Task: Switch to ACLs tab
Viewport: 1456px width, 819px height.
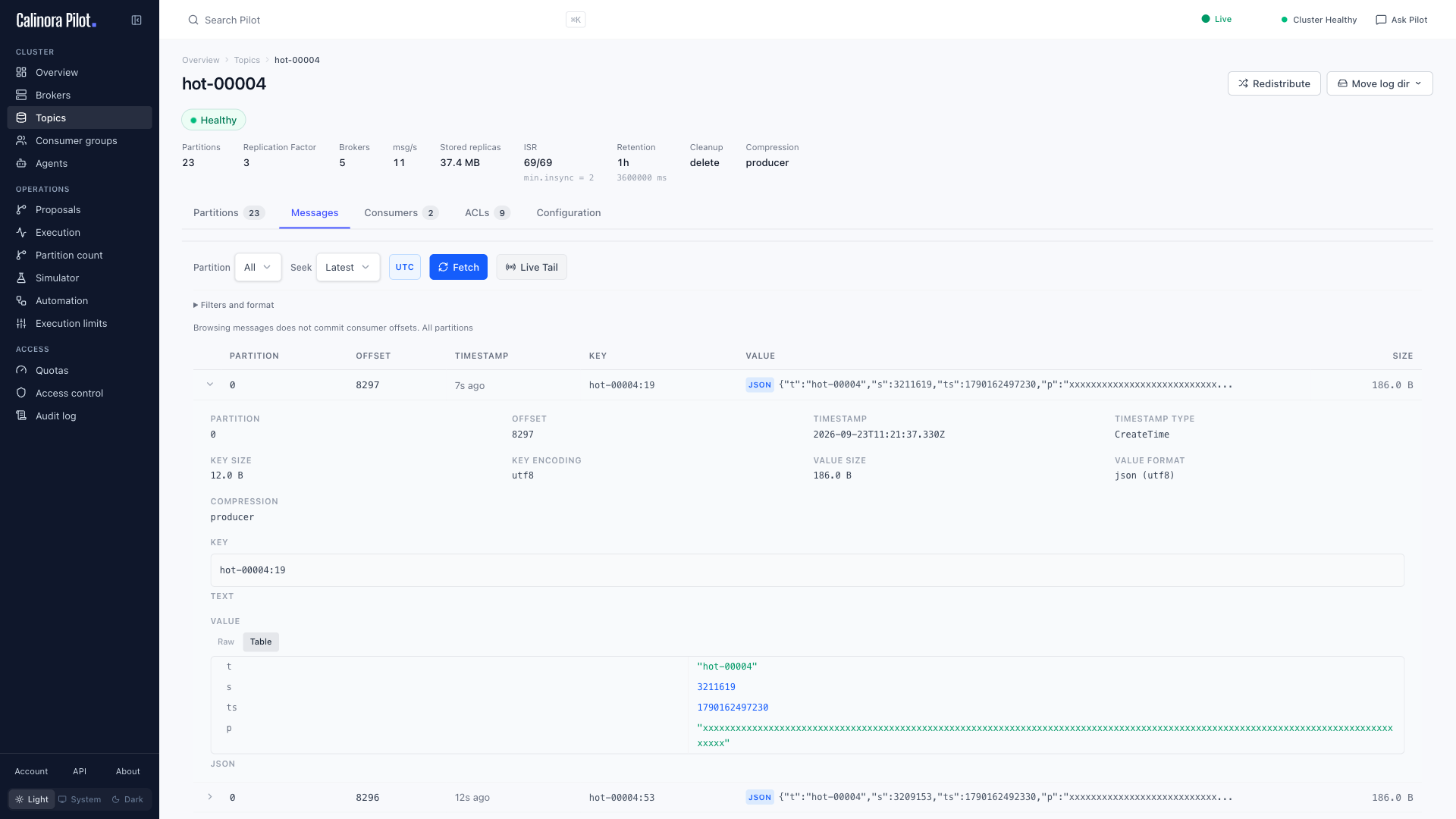Action: pyautogui.click(x=487, y=212)
